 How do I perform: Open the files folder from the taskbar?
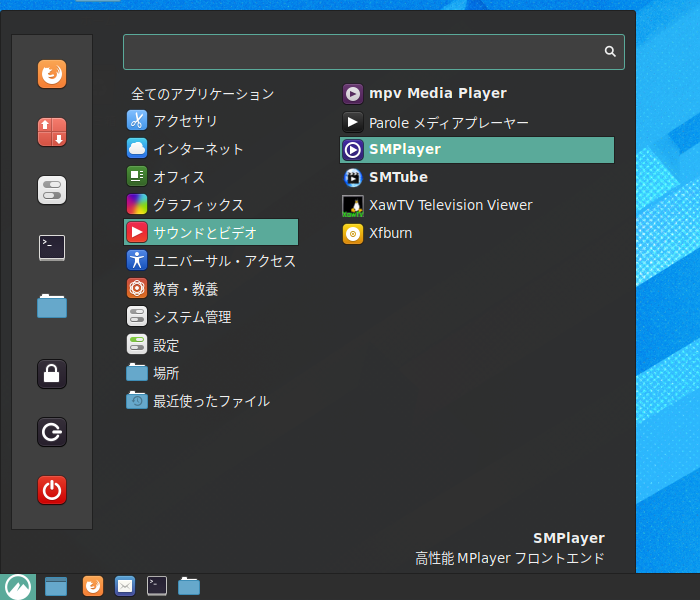pyautogui.click(x=189, y=586)
